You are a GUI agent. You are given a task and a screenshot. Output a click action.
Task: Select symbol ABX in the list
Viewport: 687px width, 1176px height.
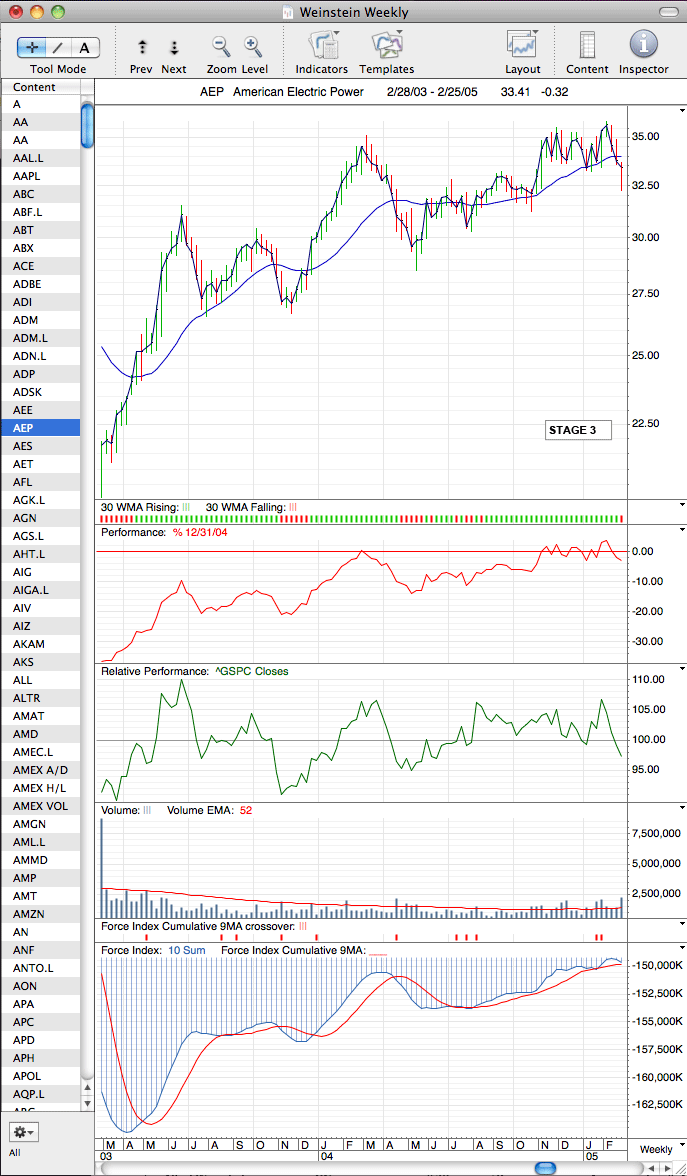pos(40,248)
